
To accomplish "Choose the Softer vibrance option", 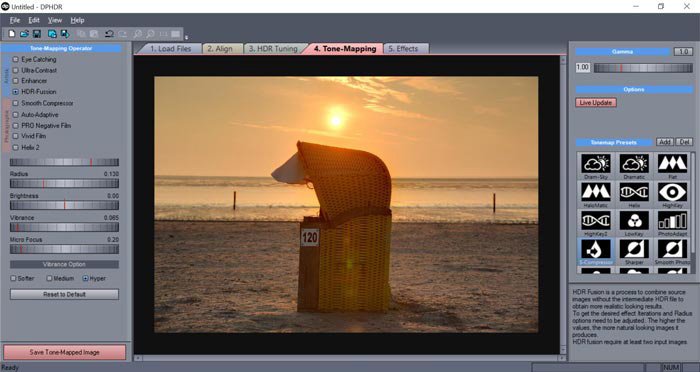I will coord(22,278).
